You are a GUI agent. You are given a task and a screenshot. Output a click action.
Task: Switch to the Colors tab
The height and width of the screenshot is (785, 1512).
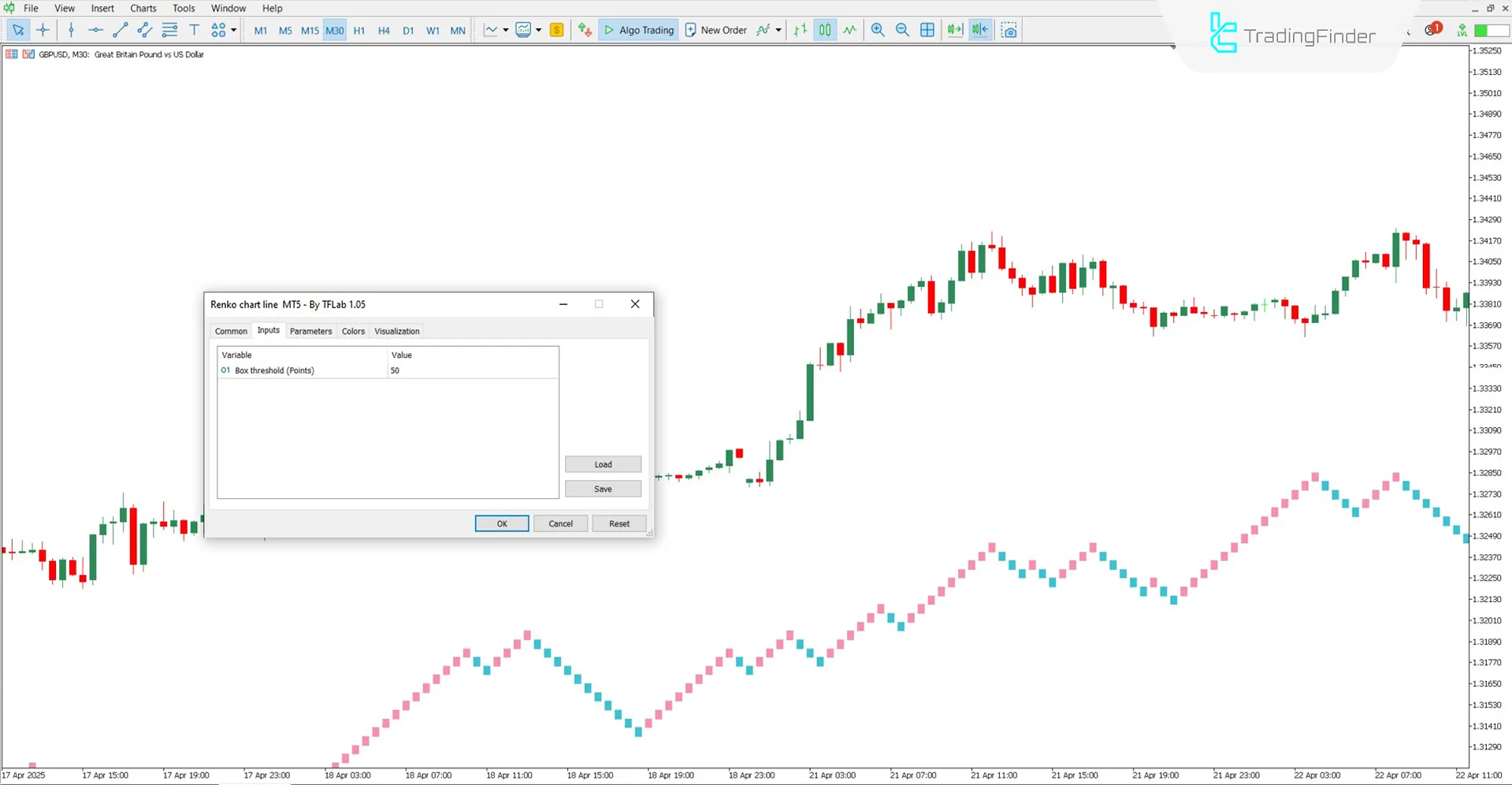[353, 331]
